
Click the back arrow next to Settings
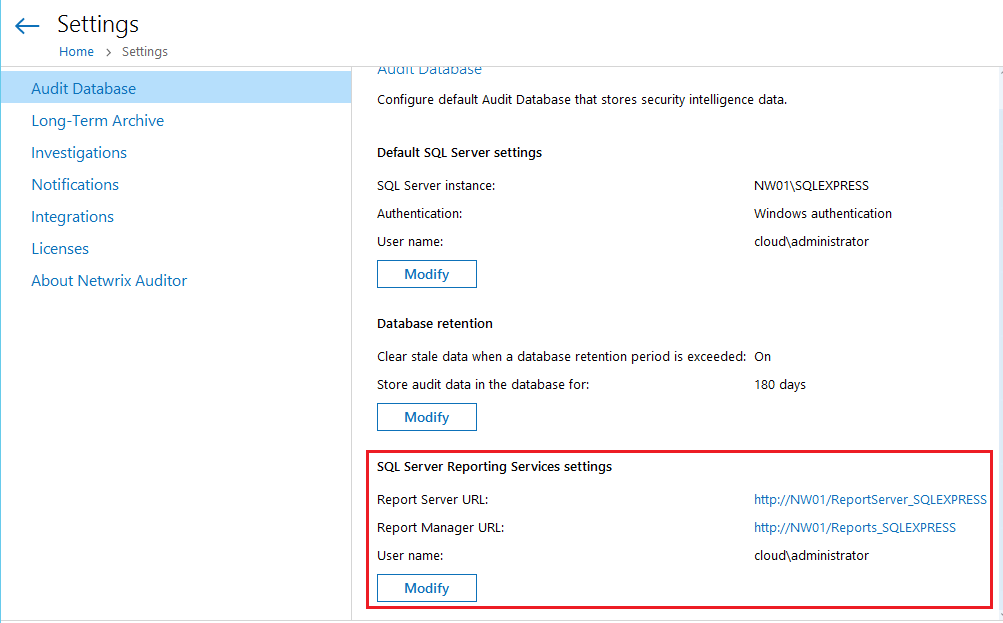coord(27,26)
